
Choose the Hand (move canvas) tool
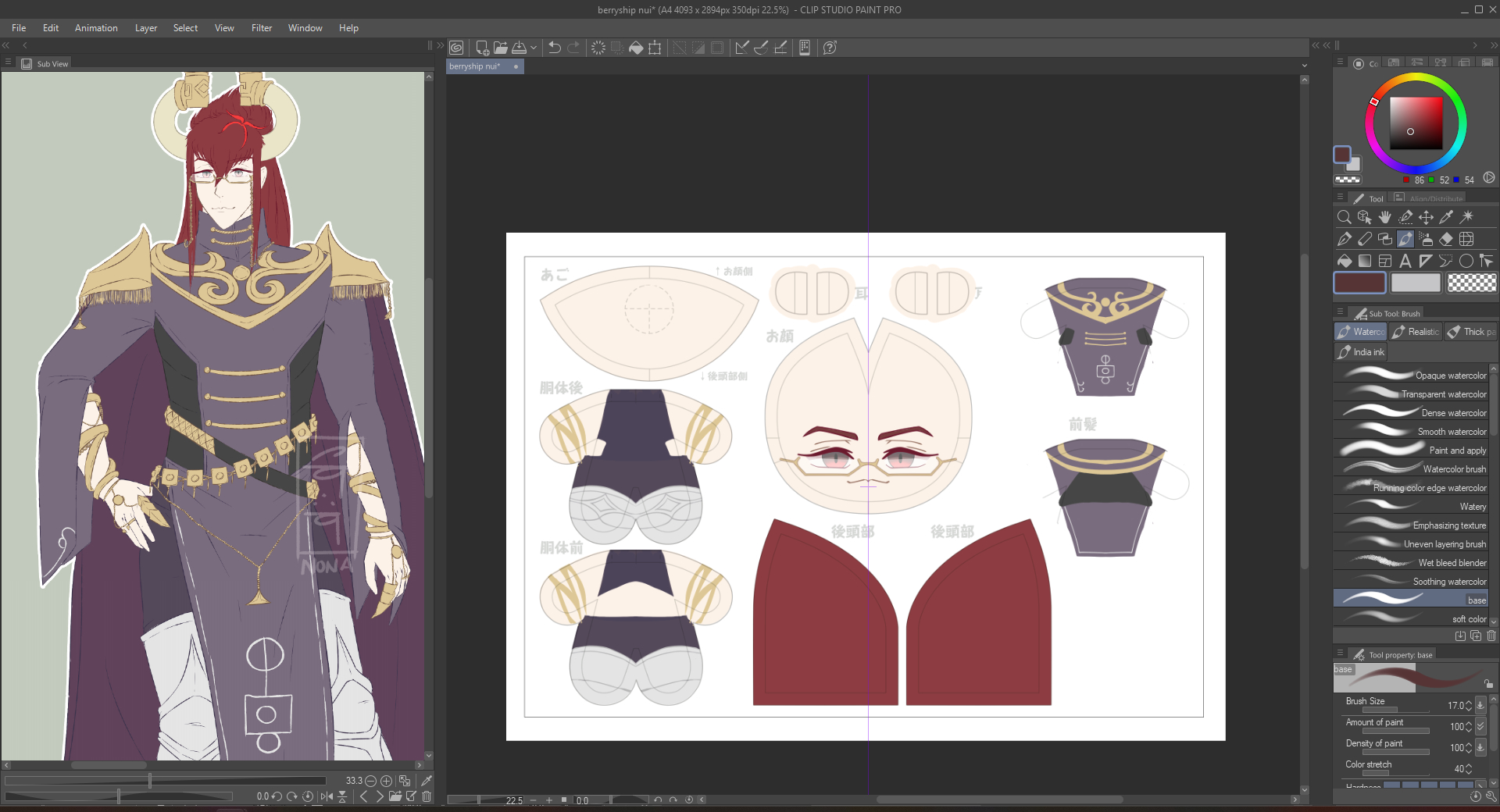click(x=1384, y=217)
